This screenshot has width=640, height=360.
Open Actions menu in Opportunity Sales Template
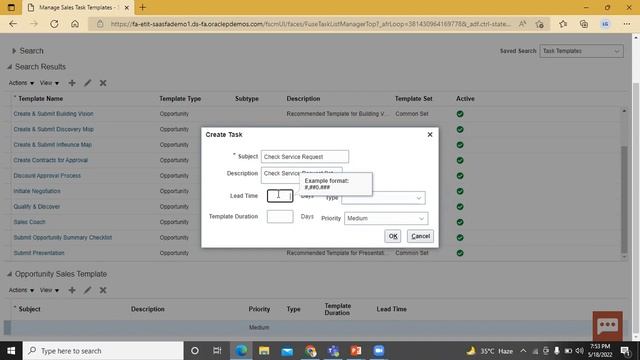21,290
